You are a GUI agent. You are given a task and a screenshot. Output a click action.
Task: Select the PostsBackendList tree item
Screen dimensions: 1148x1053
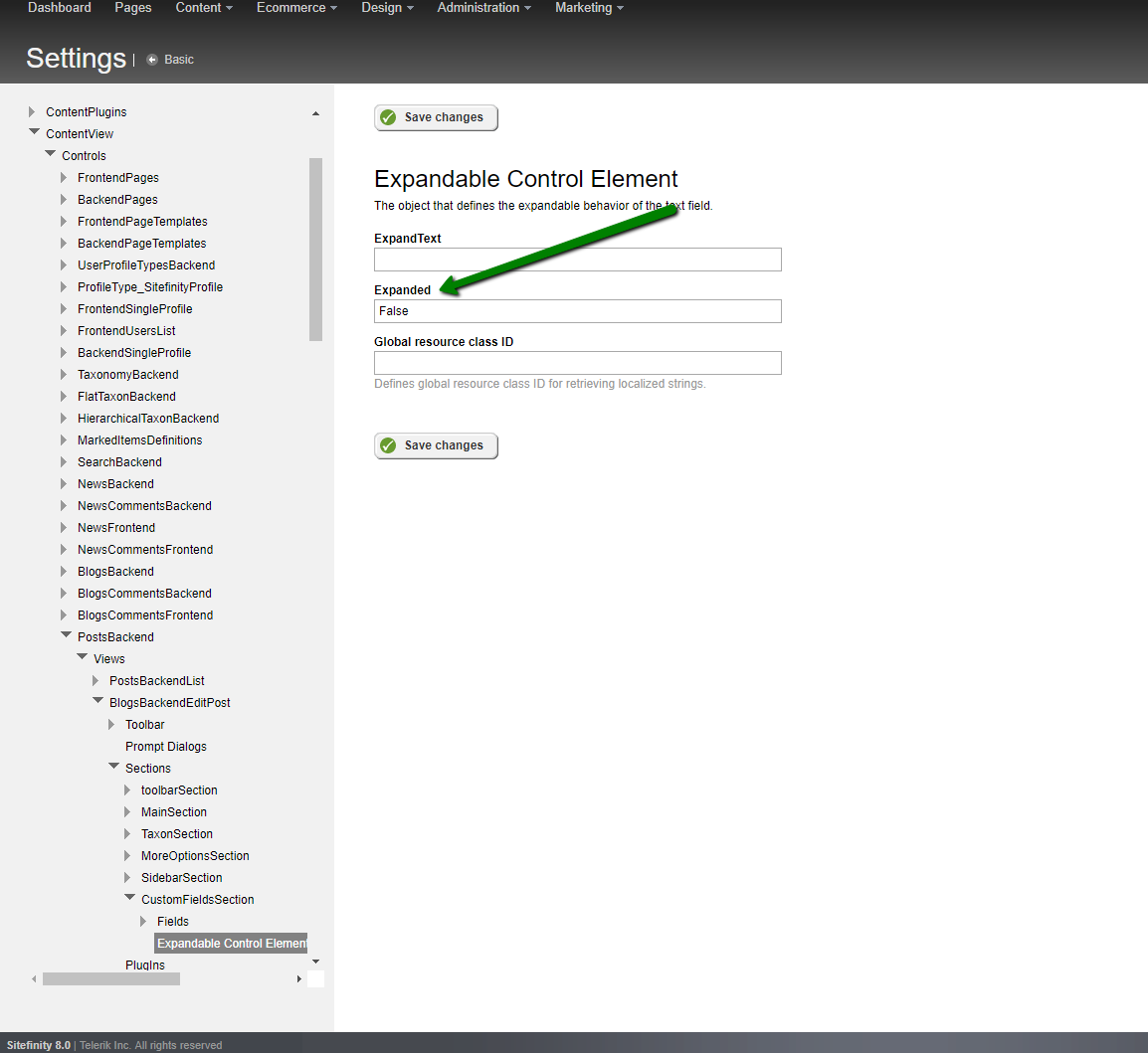pos(156,680)
